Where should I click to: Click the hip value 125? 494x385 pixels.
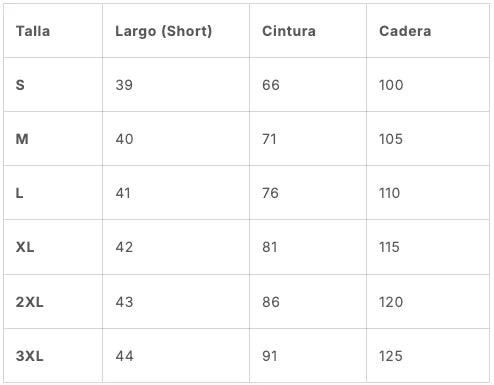pyautogui.click(x=391, y=356)
